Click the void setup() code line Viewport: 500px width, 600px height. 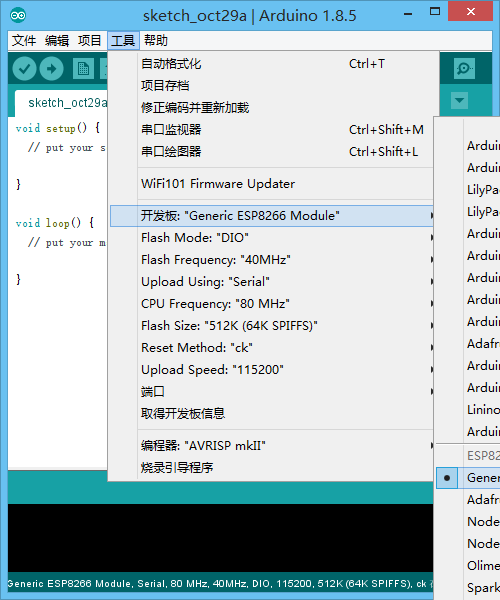pyautogui.click(x=58, y=128)
